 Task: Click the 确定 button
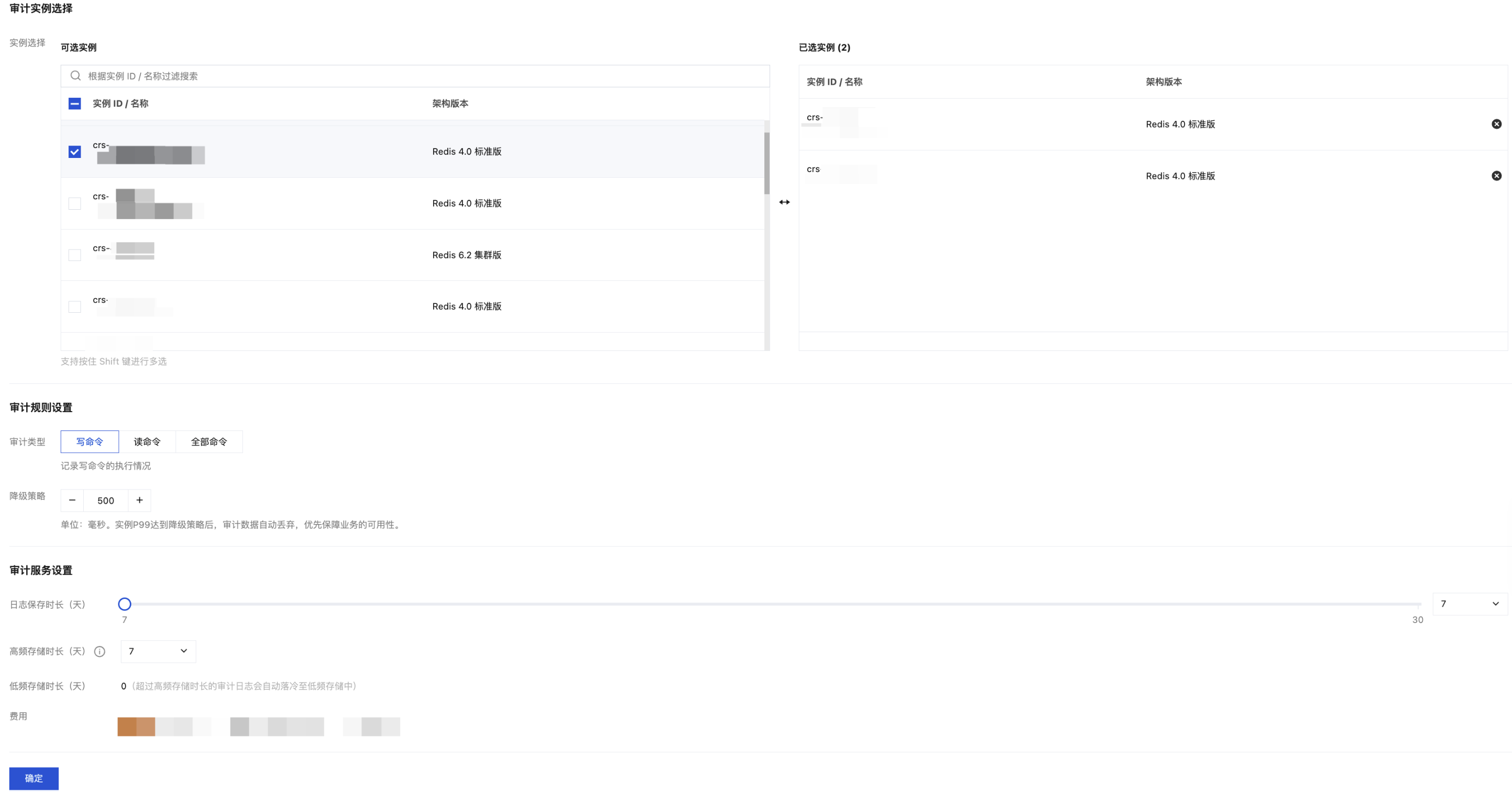pyautogui.click(x=33, y=778)
